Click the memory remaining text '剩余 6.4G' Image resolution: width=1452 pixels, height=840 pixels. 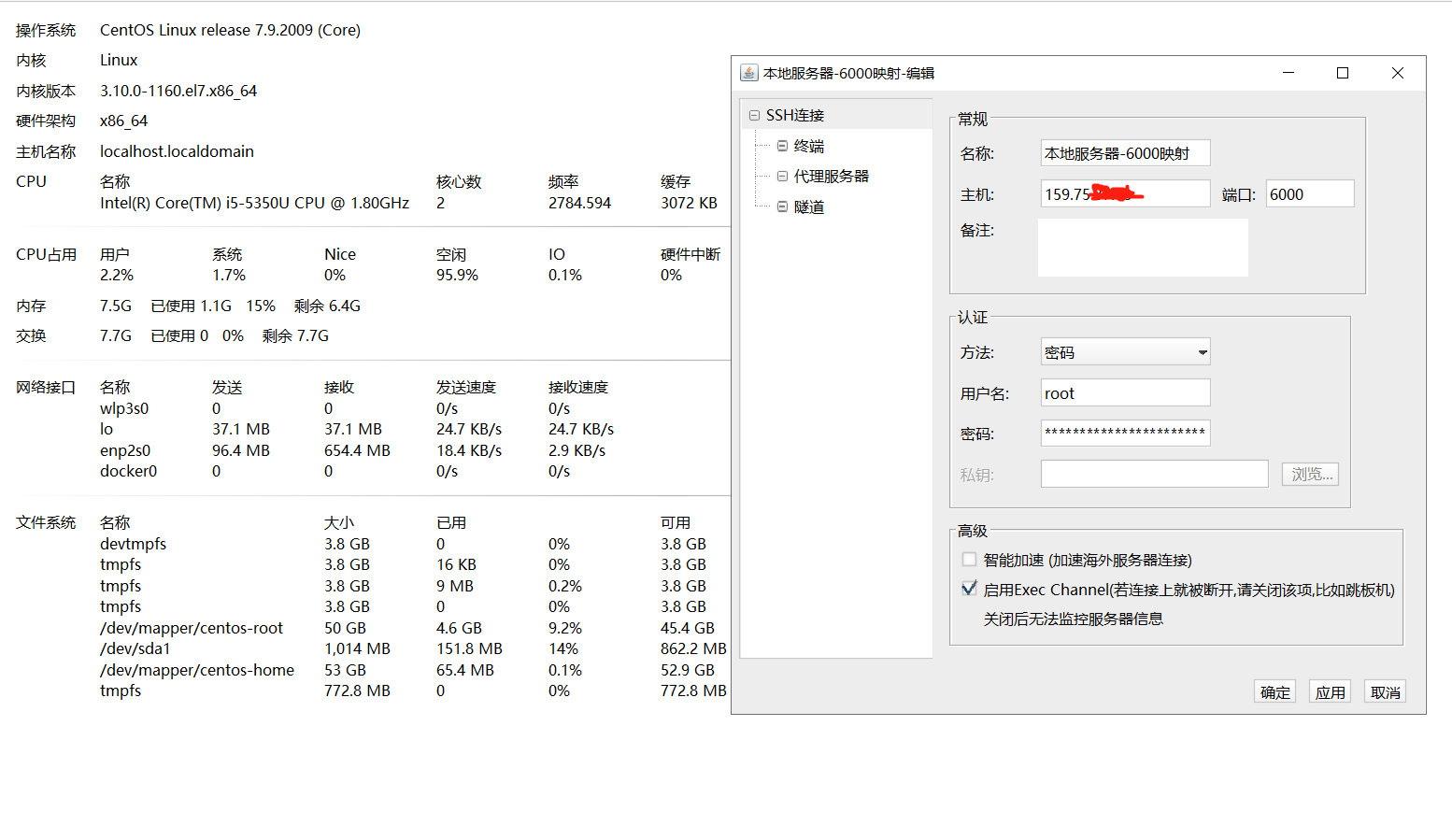[x=327, y=306]
